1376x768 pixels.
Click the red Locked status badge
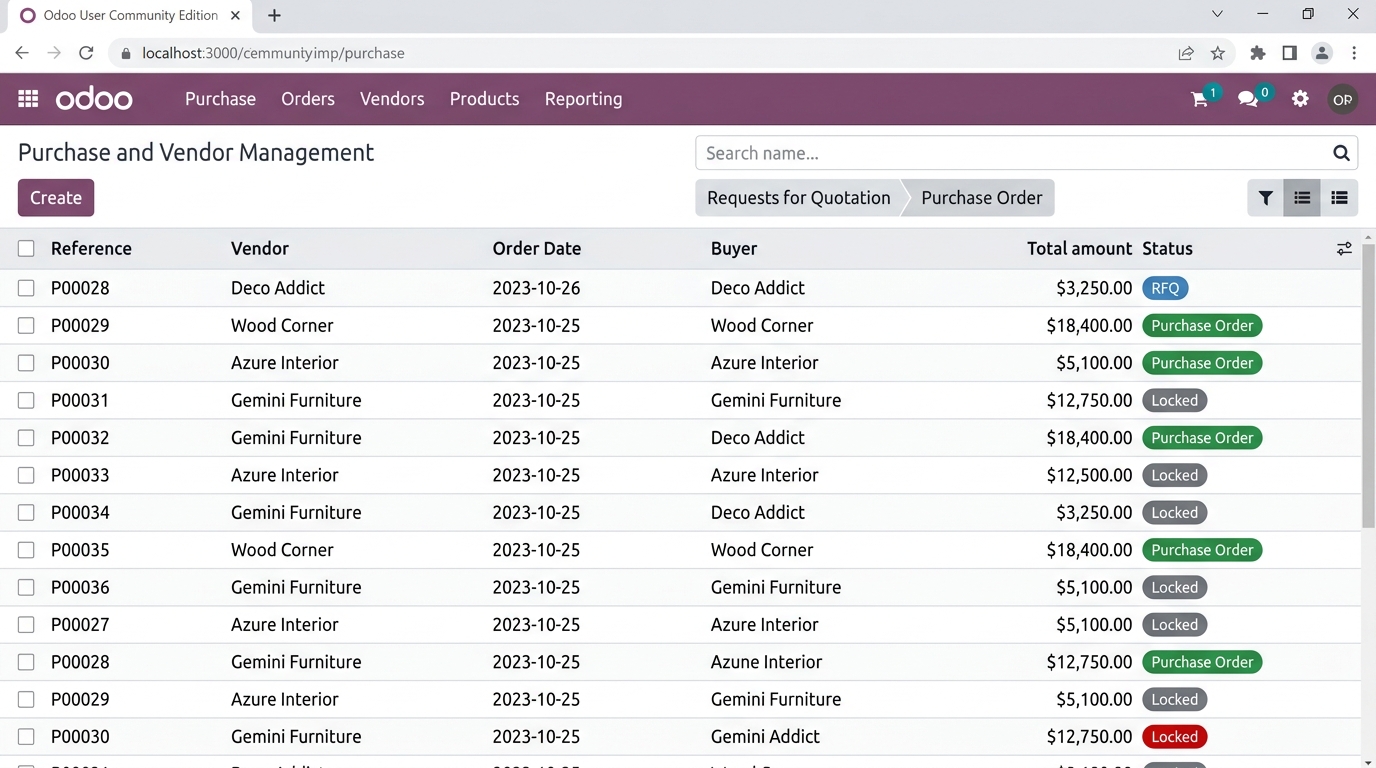tap(1175, 737)
